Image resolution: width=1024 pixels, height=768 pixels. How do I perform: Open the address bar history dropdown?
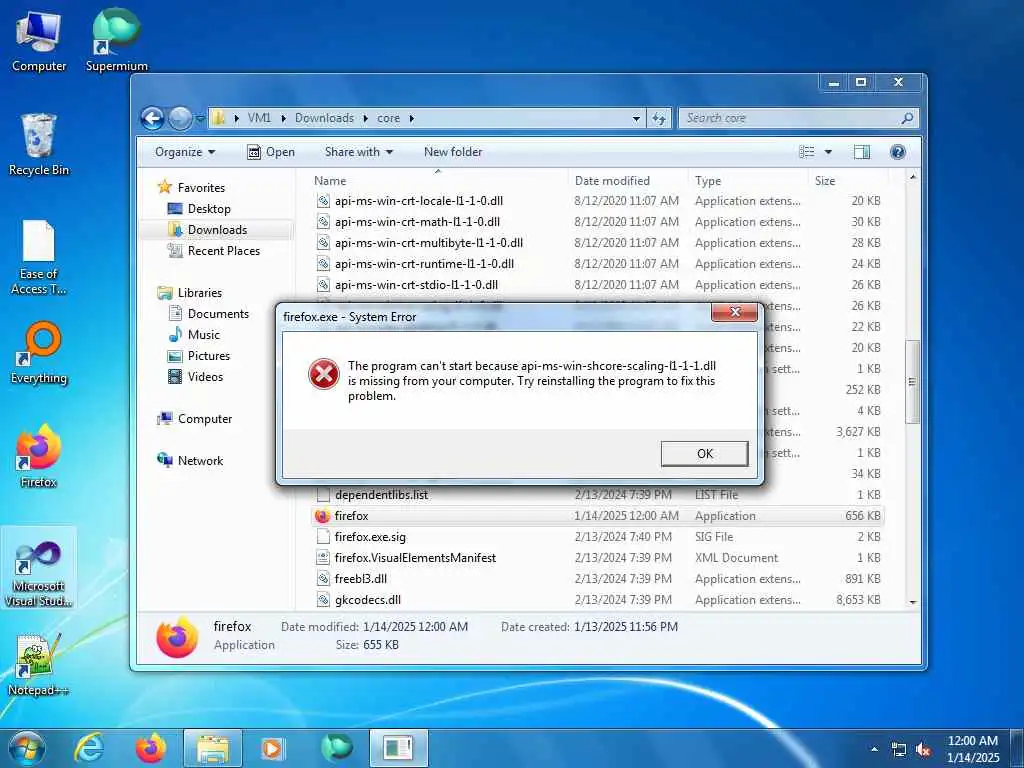[x=636, y=119]
